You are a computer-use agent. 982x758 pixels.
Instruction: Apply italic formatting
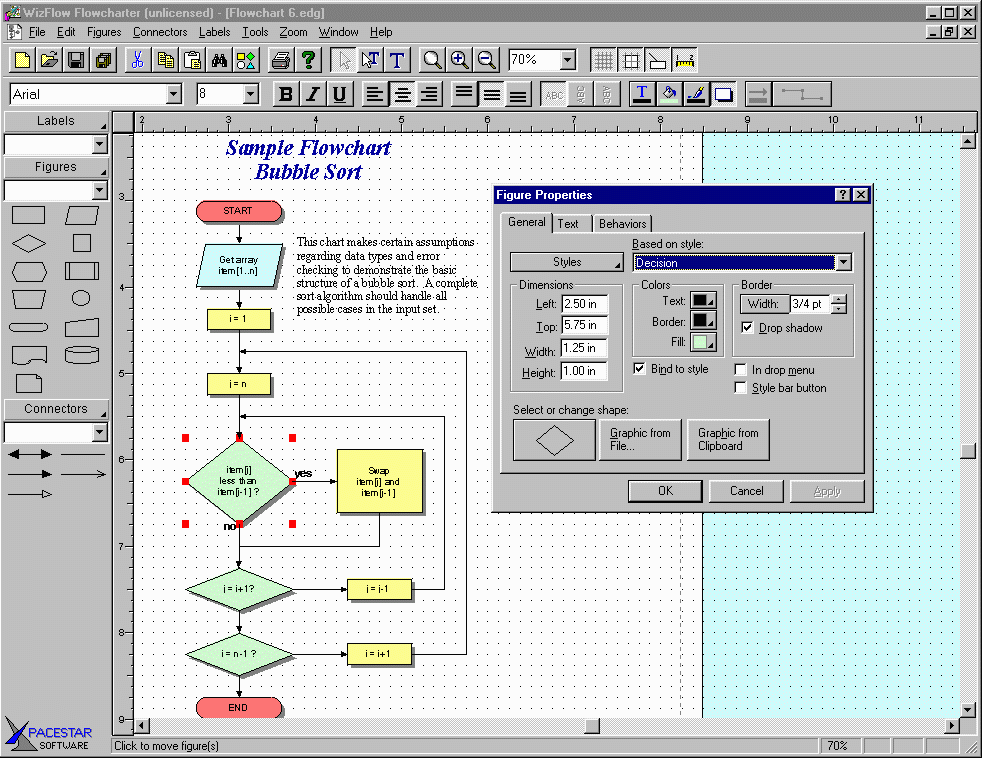click(x=313, y=95)
